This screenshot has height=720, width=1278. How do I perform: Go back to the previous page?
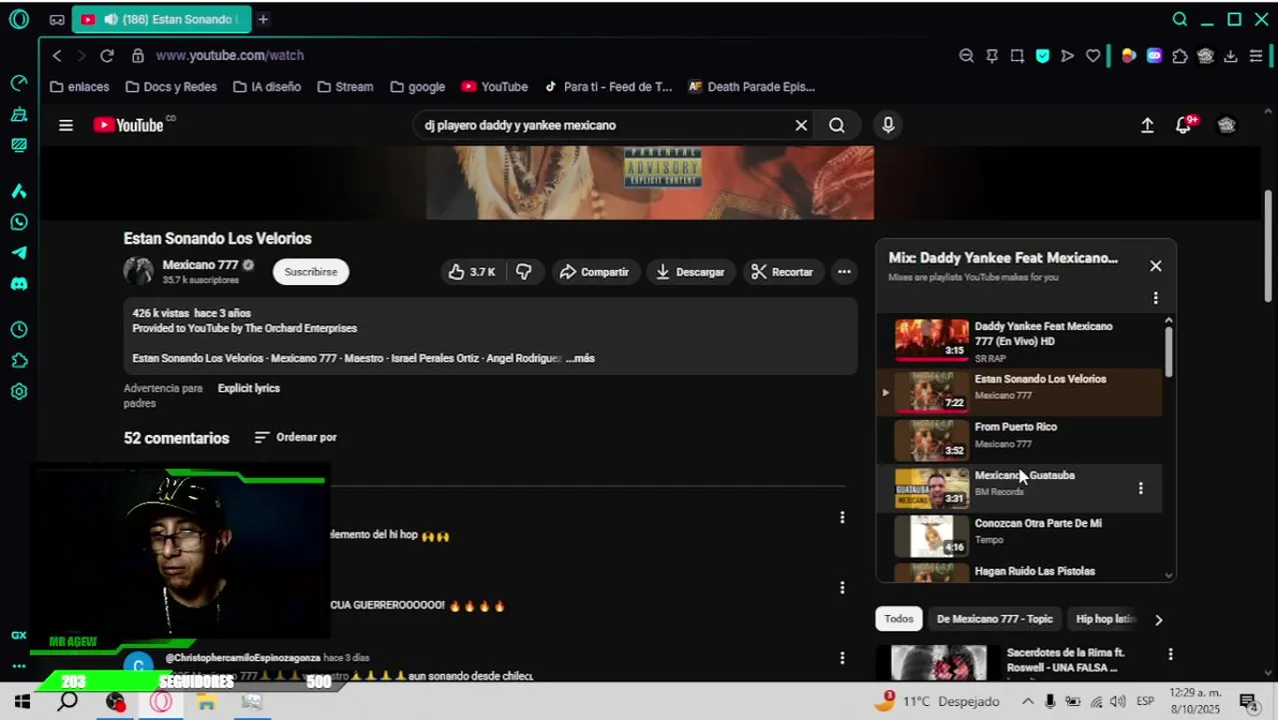(57, 56)
